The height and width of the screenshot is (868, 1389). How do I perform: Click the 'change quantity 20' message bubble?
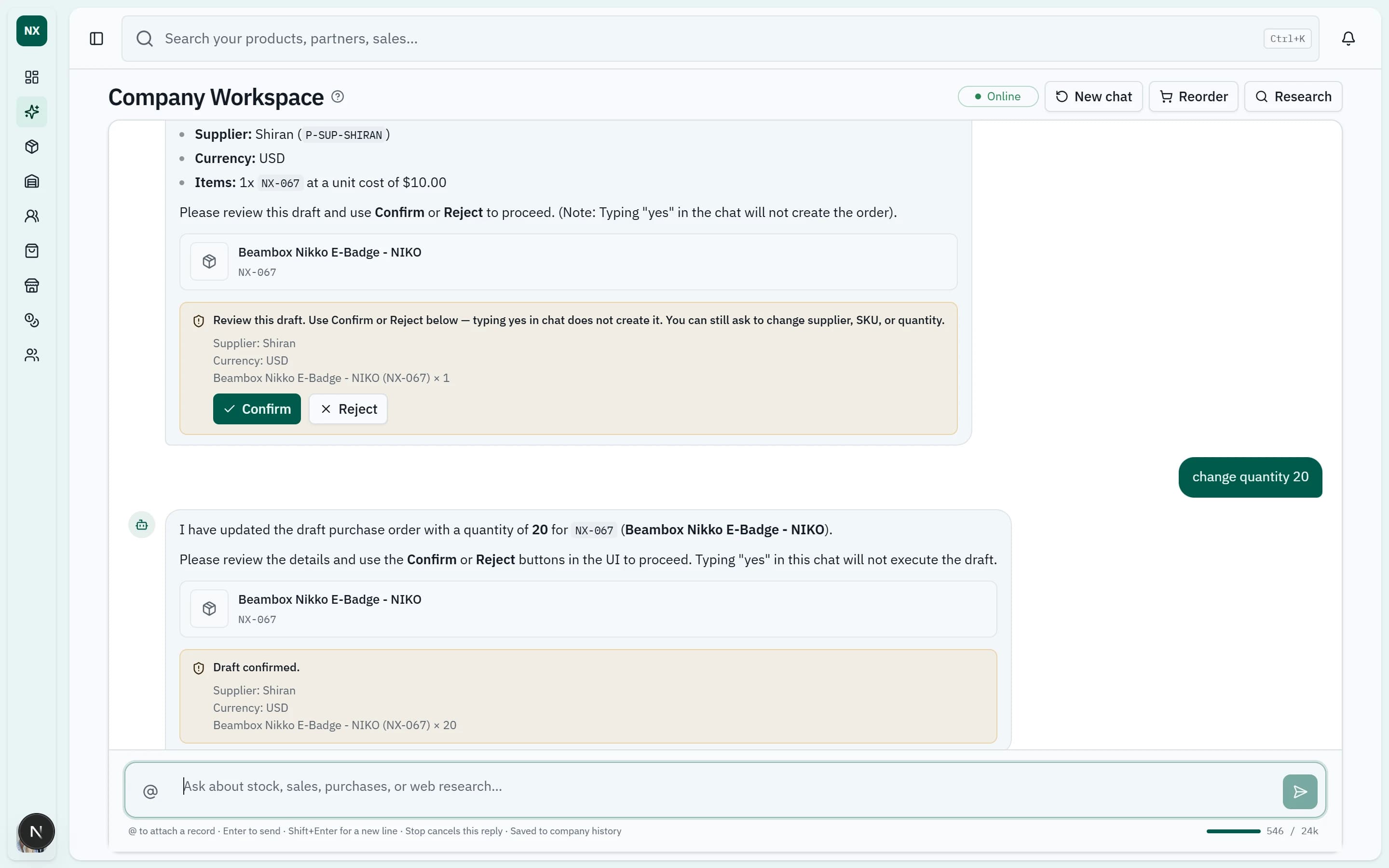pyautogui.click(x=1250, y=477)
